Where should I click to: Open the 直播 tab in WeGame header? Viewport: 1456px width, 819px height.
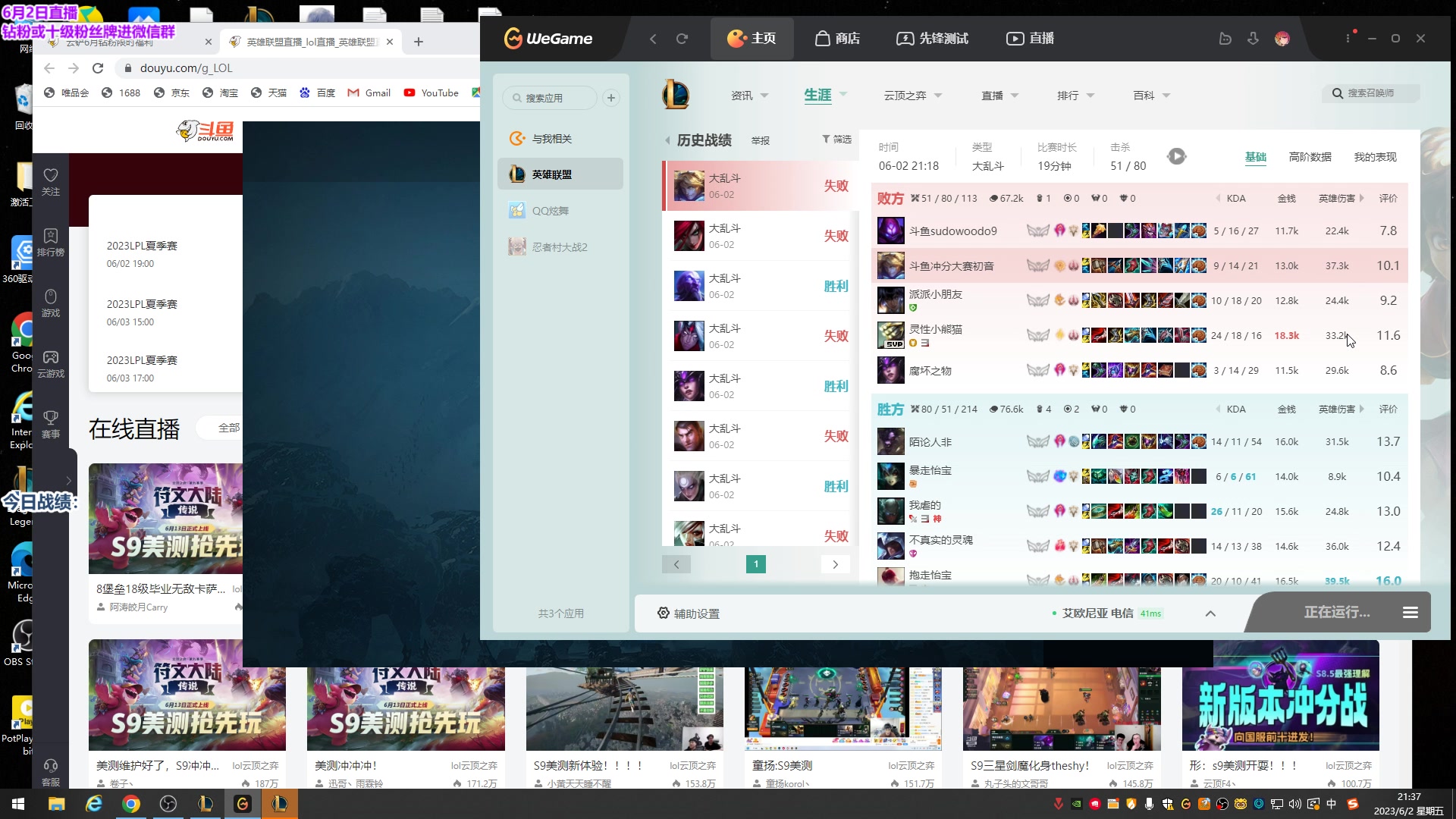(x=1030, y=39)
